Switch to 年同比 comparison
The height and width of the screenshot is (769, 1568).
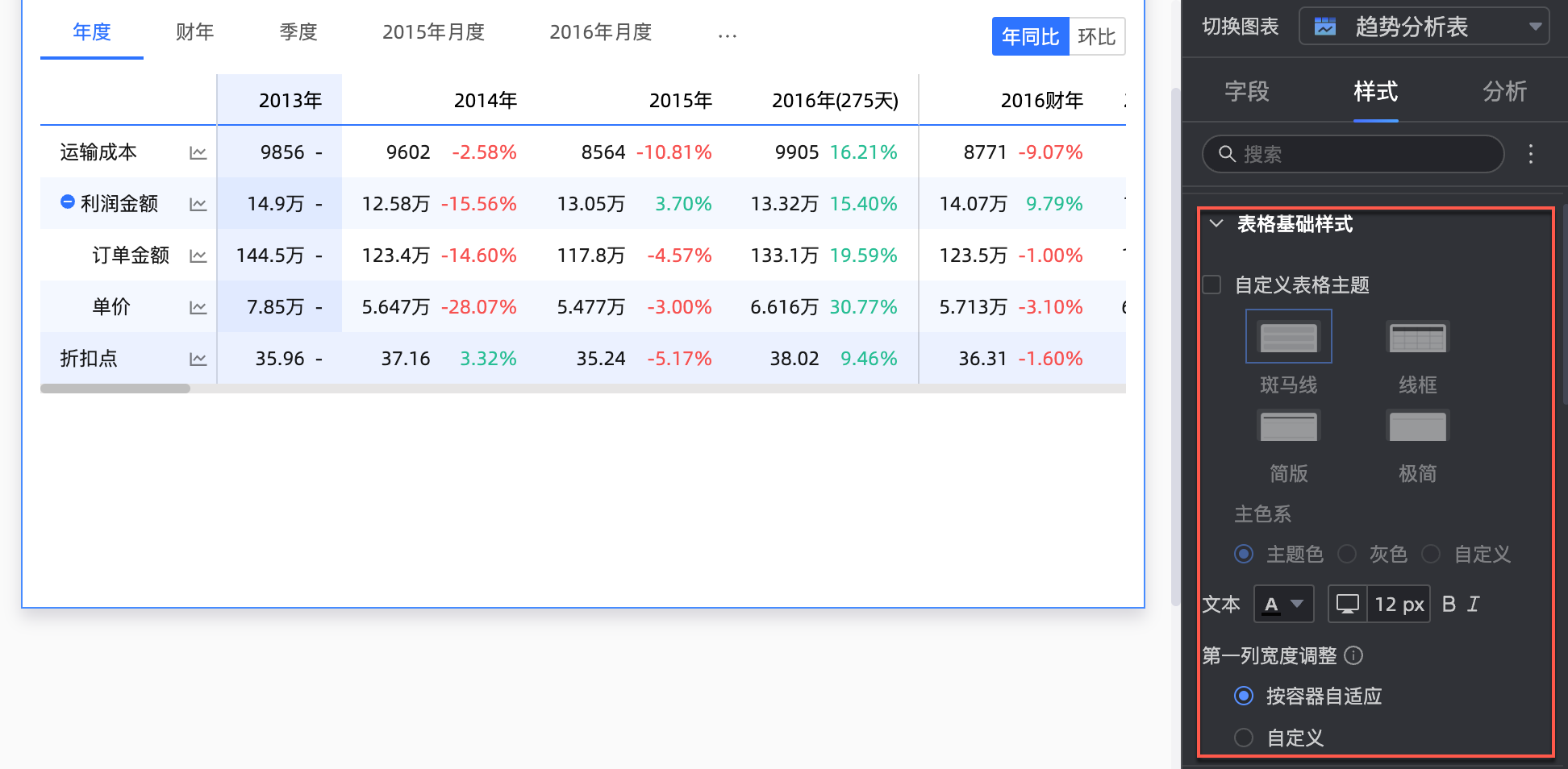point(1030,36)
